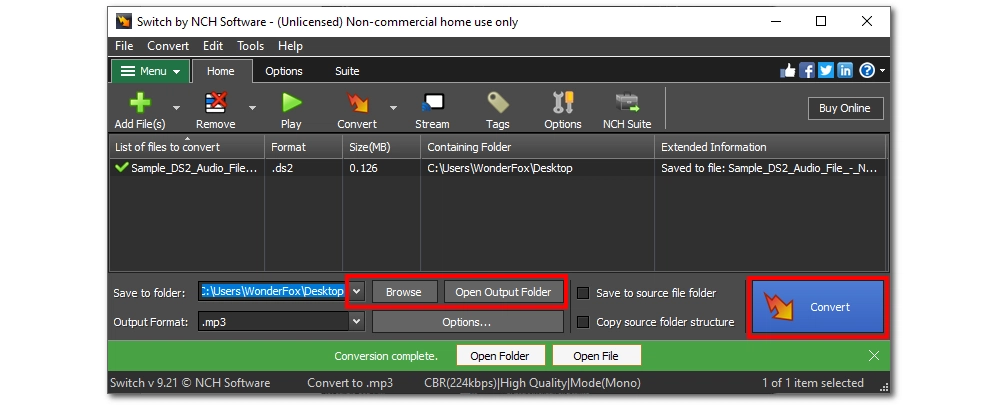The width and height of the screenshot is (1000, 405).
Task: Click the thumbs-up like icon
Action: pos(788,71)
